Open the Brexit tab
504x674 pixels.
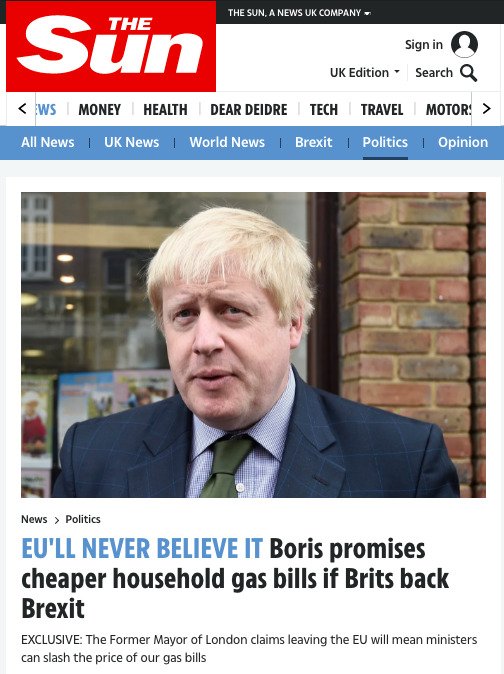point(314,142)
